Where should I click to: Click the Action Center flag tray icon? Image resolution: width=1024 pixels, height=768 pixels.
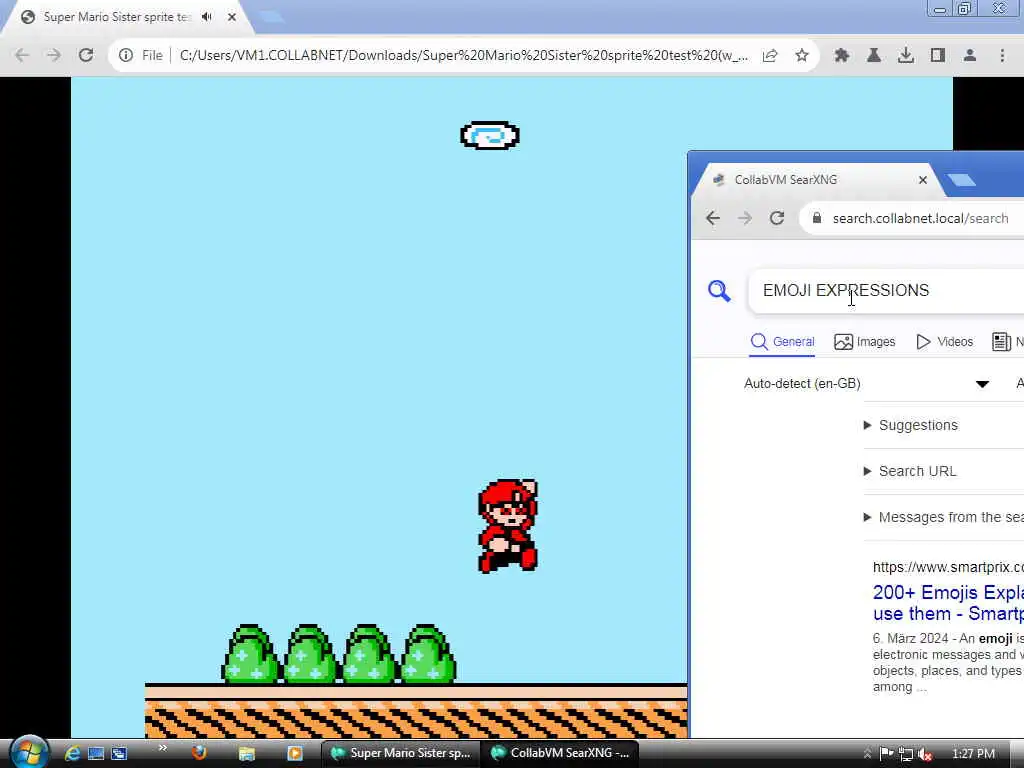coord(886,754)
